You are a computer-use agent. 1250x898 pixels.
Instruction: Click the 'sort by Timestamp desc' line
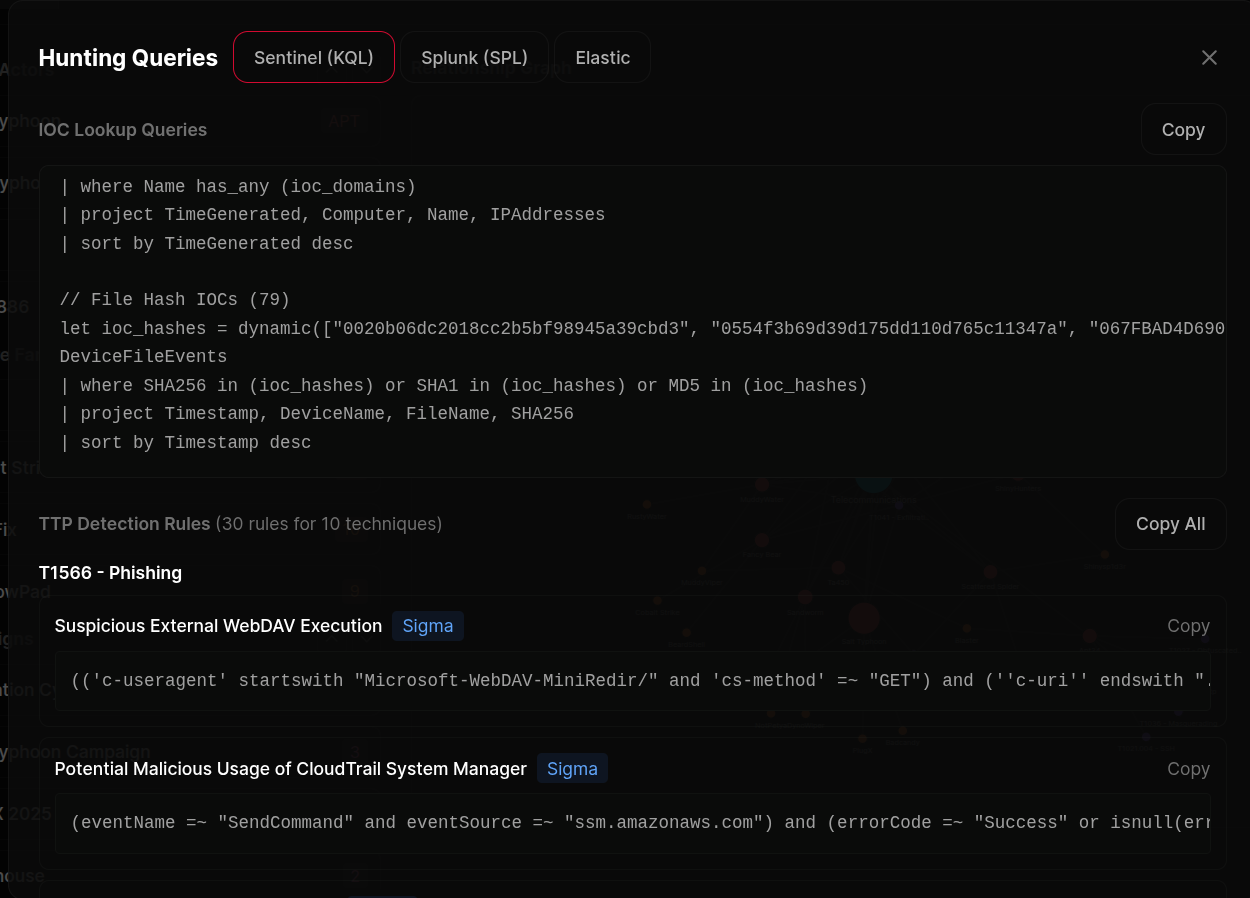tap(185, 443)
